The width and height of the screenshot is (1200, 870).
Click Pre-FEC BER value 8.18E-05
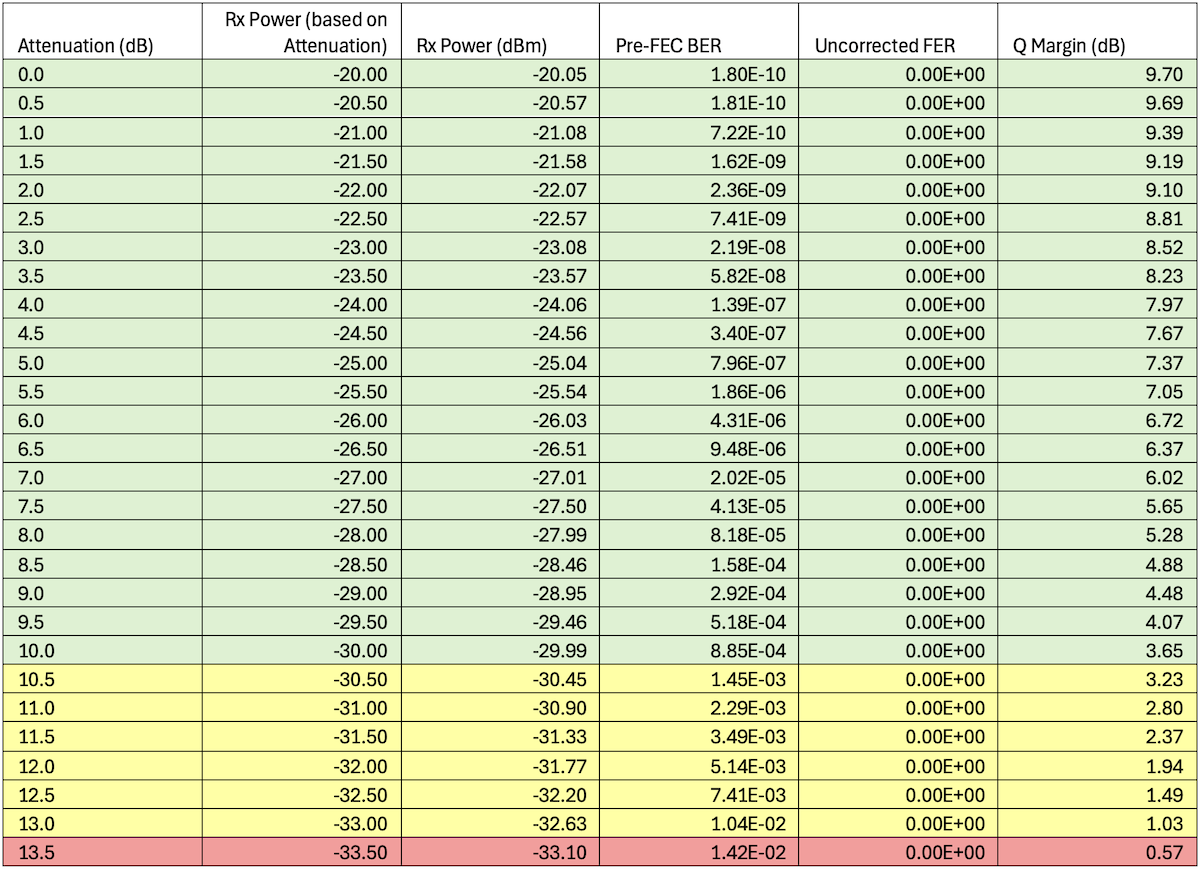pos(699,536)
